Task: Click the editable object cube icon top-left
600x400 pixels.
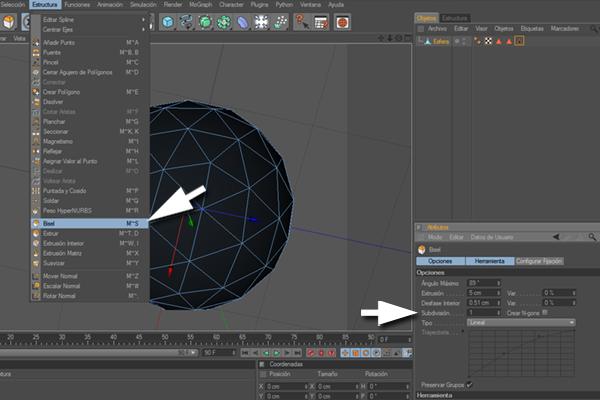Action: tap(8, 22)
